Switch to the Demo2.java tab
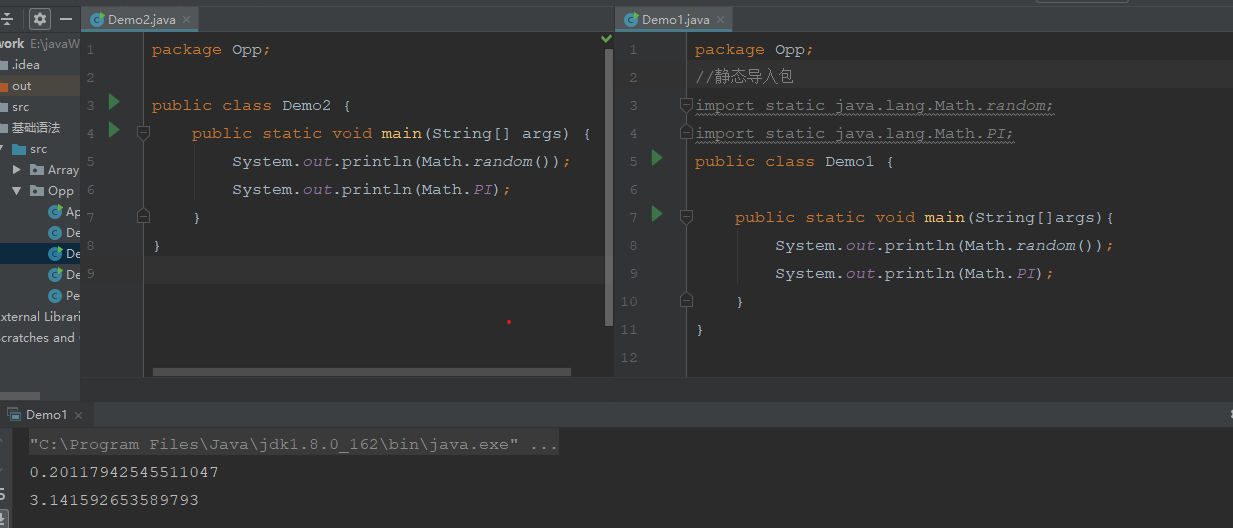Image resolution: width=1233 pixels, height=528 pixels. pyautogui.click(x=140, y=19)
